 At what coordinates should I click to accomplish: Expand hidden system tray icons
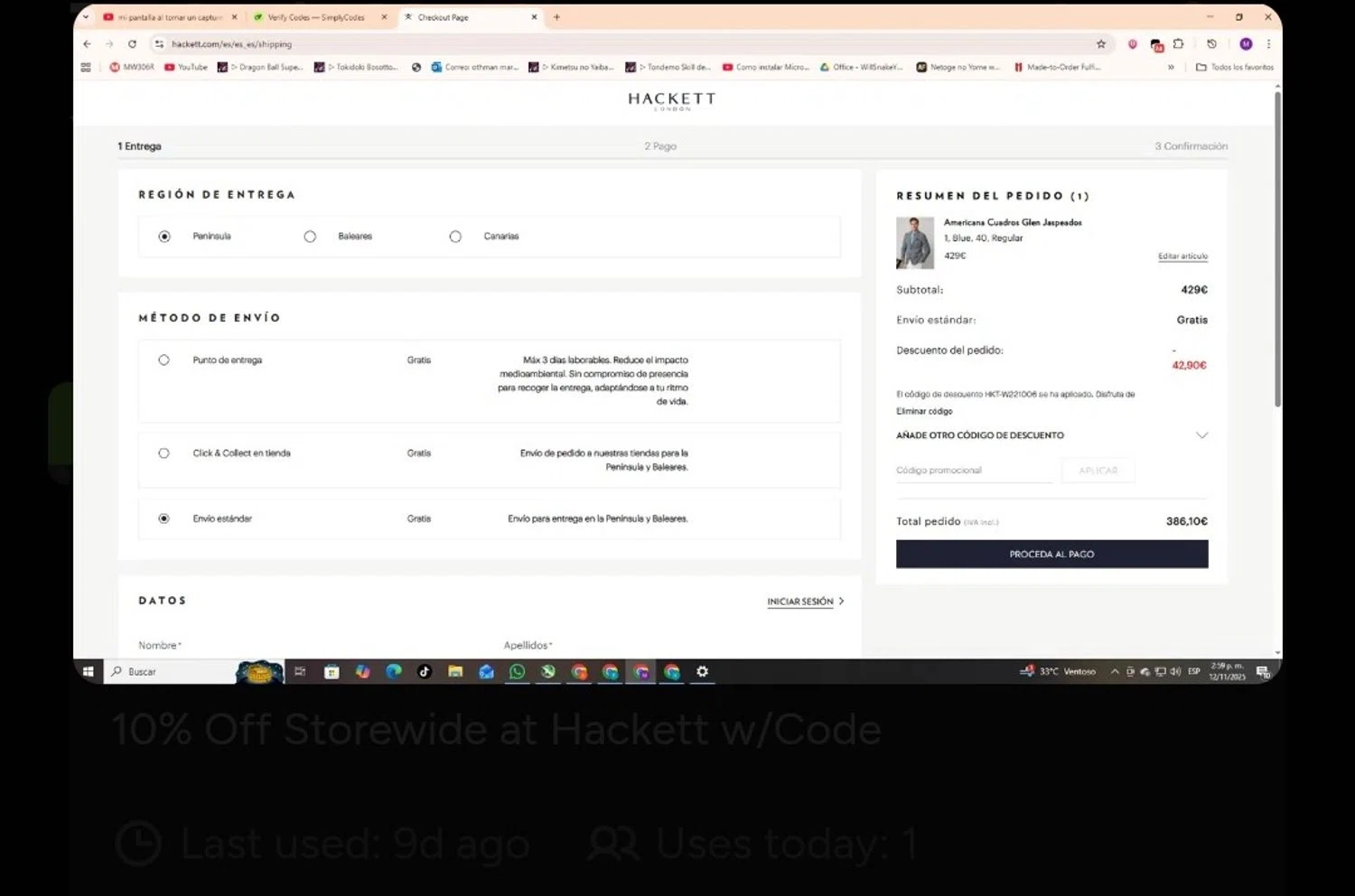coord(1115,671)
